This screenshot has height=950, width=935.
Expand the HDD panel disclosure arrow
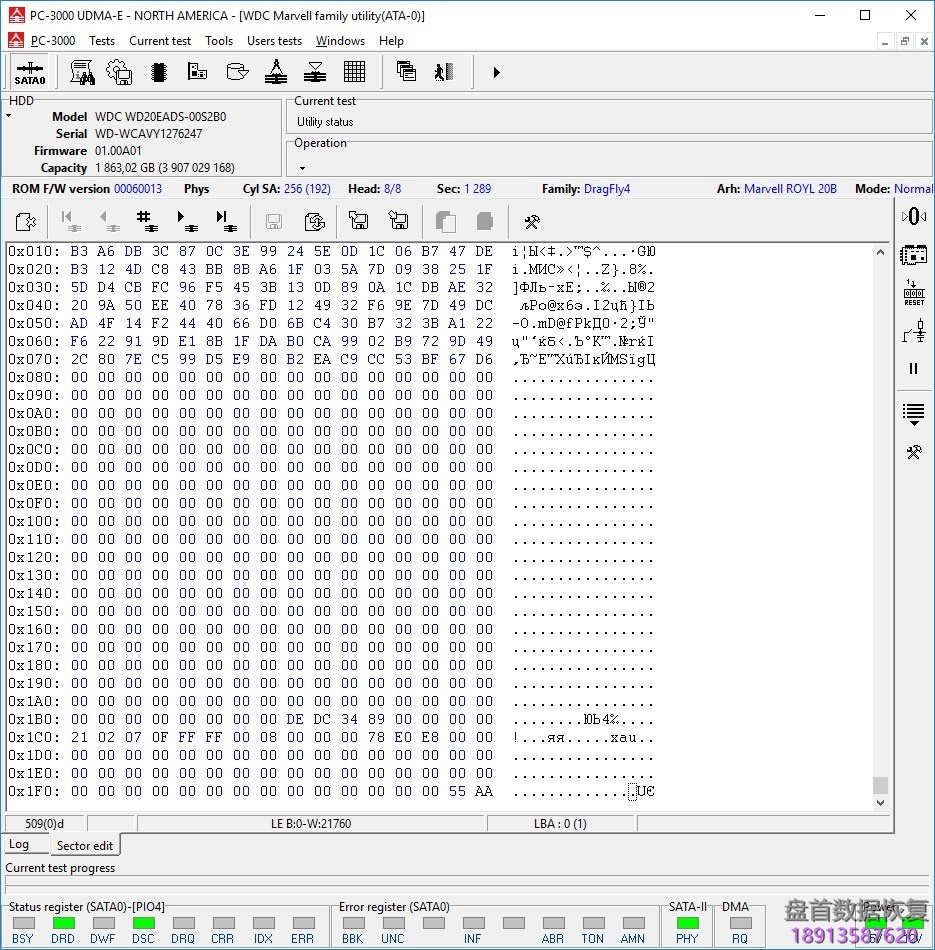pyautogui.click(x=9, y=116)
